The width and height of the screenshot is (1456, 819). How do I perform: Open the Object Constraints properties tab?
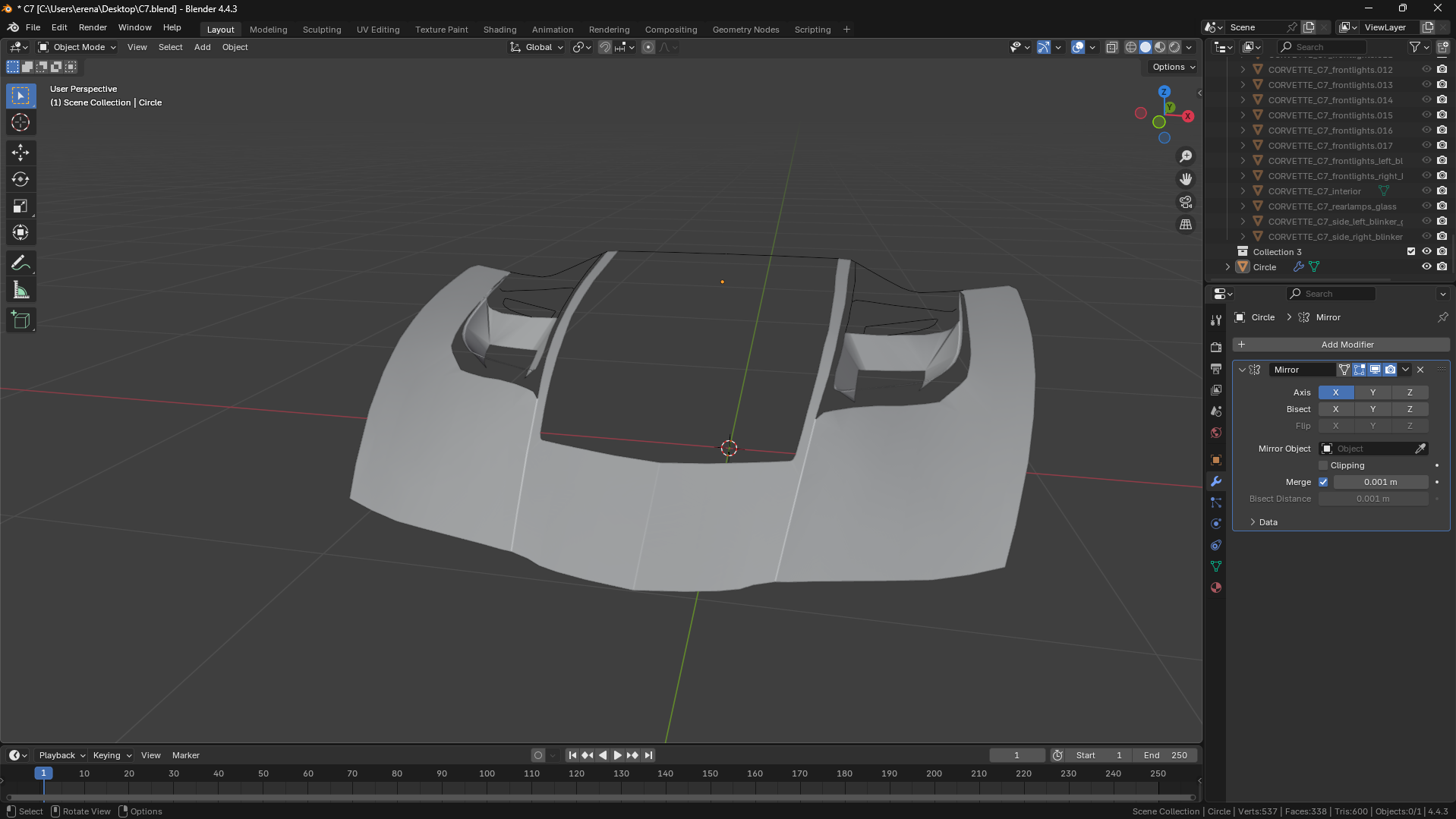[1216, 545]
